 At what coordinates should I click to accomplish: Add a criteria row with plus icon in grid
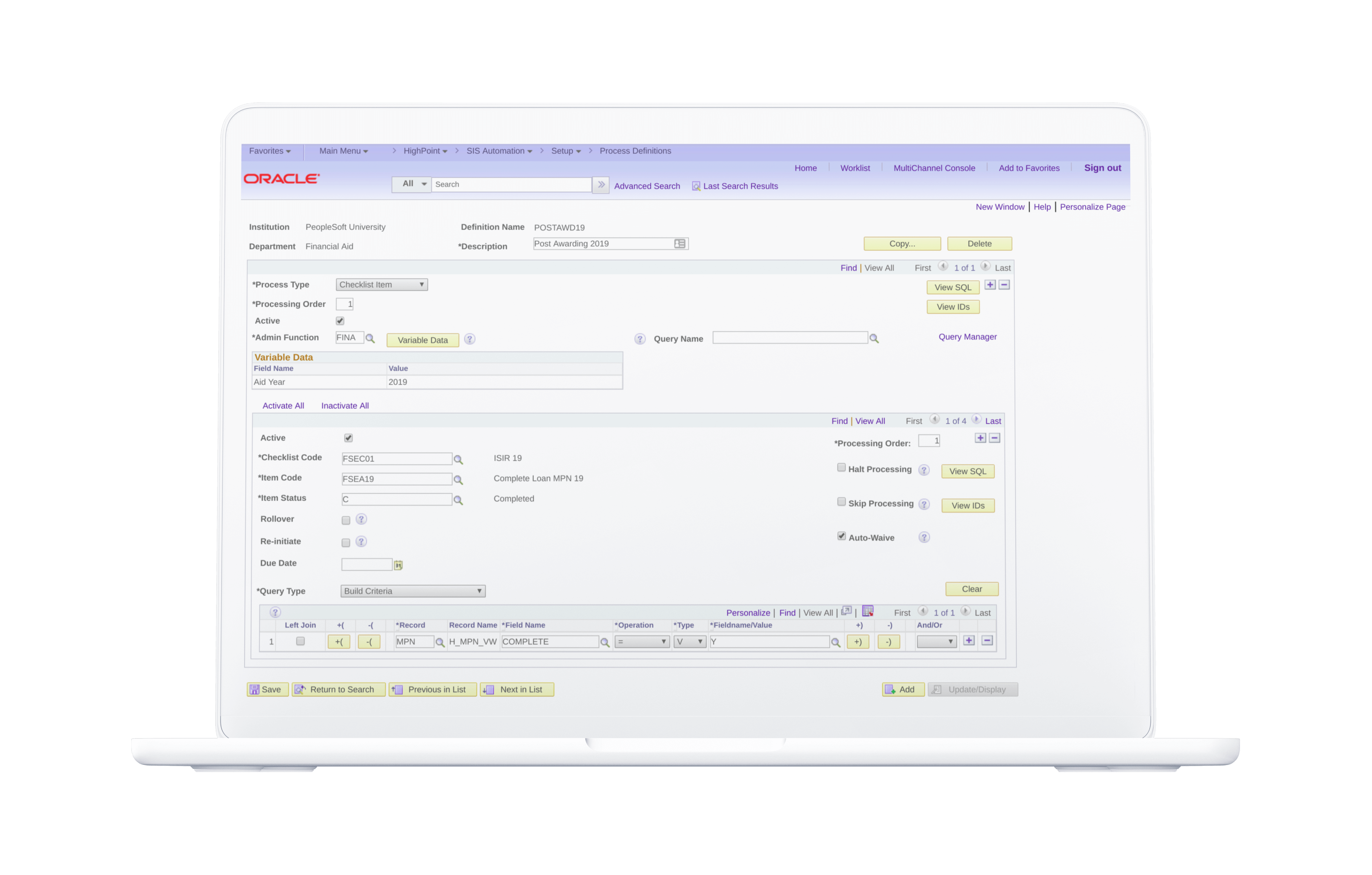(x=969, y=641)
